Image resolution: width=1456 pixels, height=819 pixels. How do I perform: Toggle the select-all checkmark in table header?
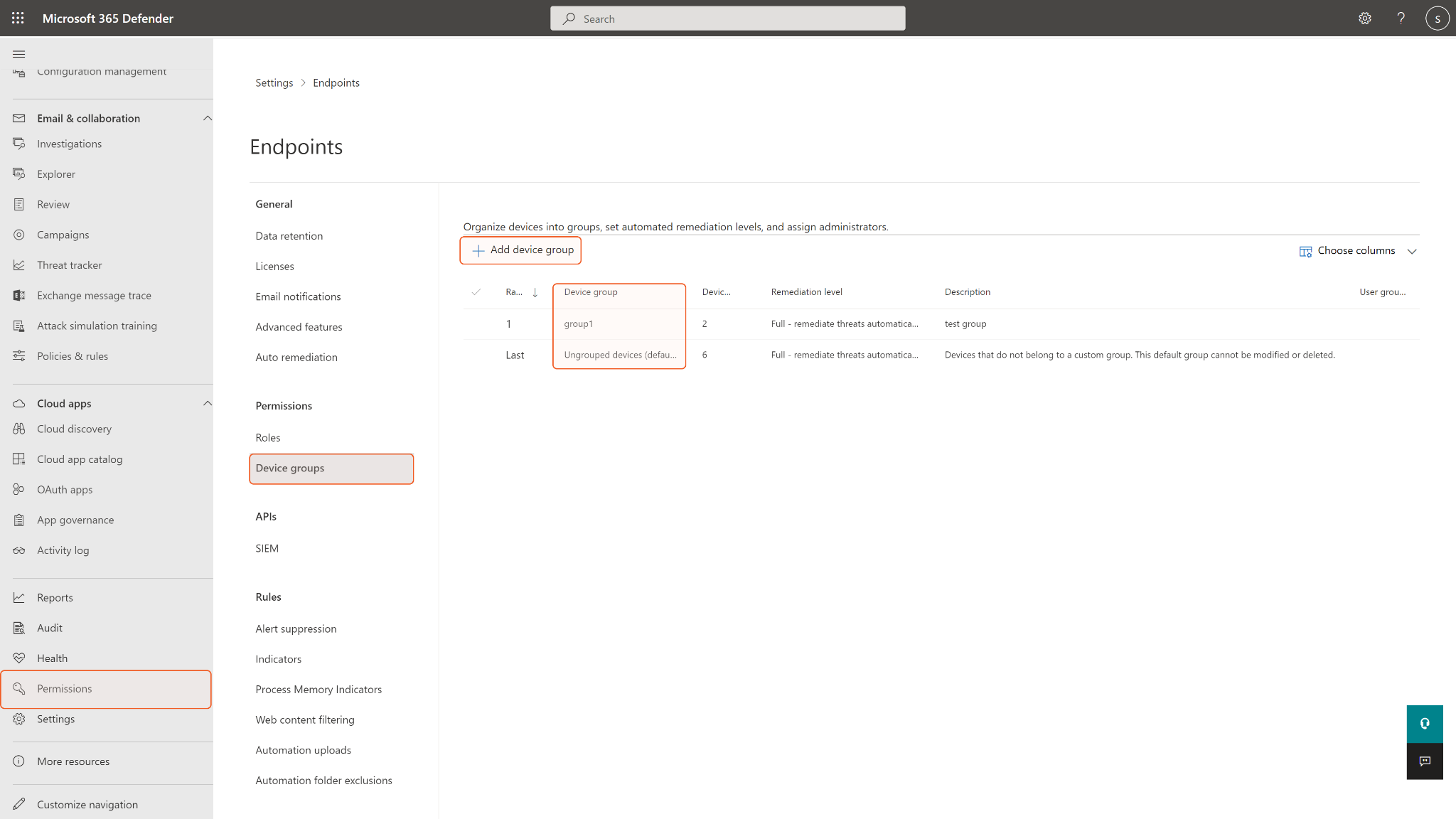coord(476,292)
